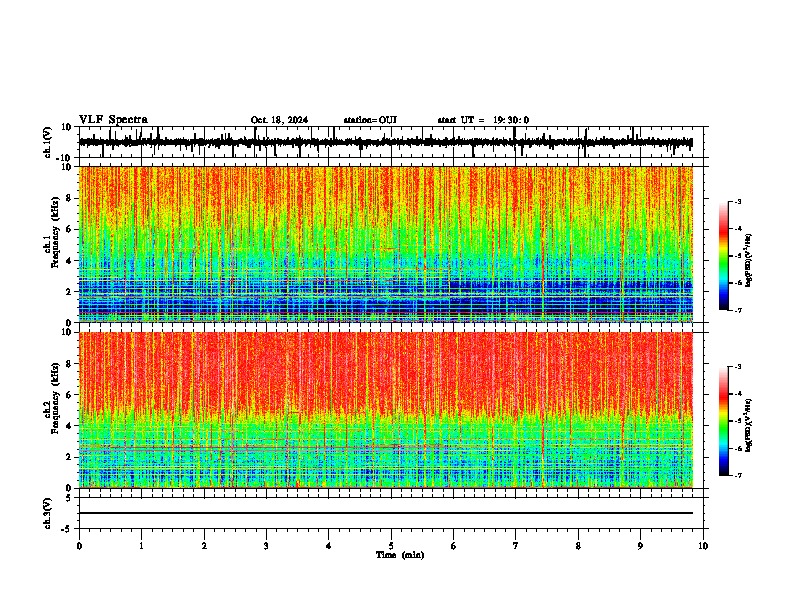Click the ch.2 color scale log(PSD) label
The image size is (792, 612).
tap(749, 425)
